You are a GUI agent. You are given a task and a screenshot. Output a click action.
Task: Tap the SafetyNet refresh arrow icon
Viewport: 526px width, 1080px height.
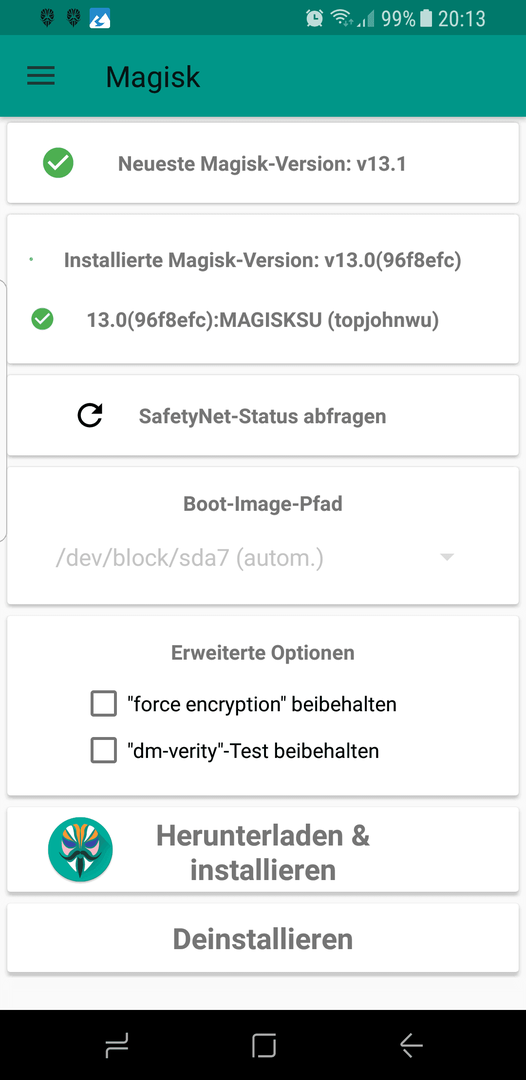coord(90,415)
